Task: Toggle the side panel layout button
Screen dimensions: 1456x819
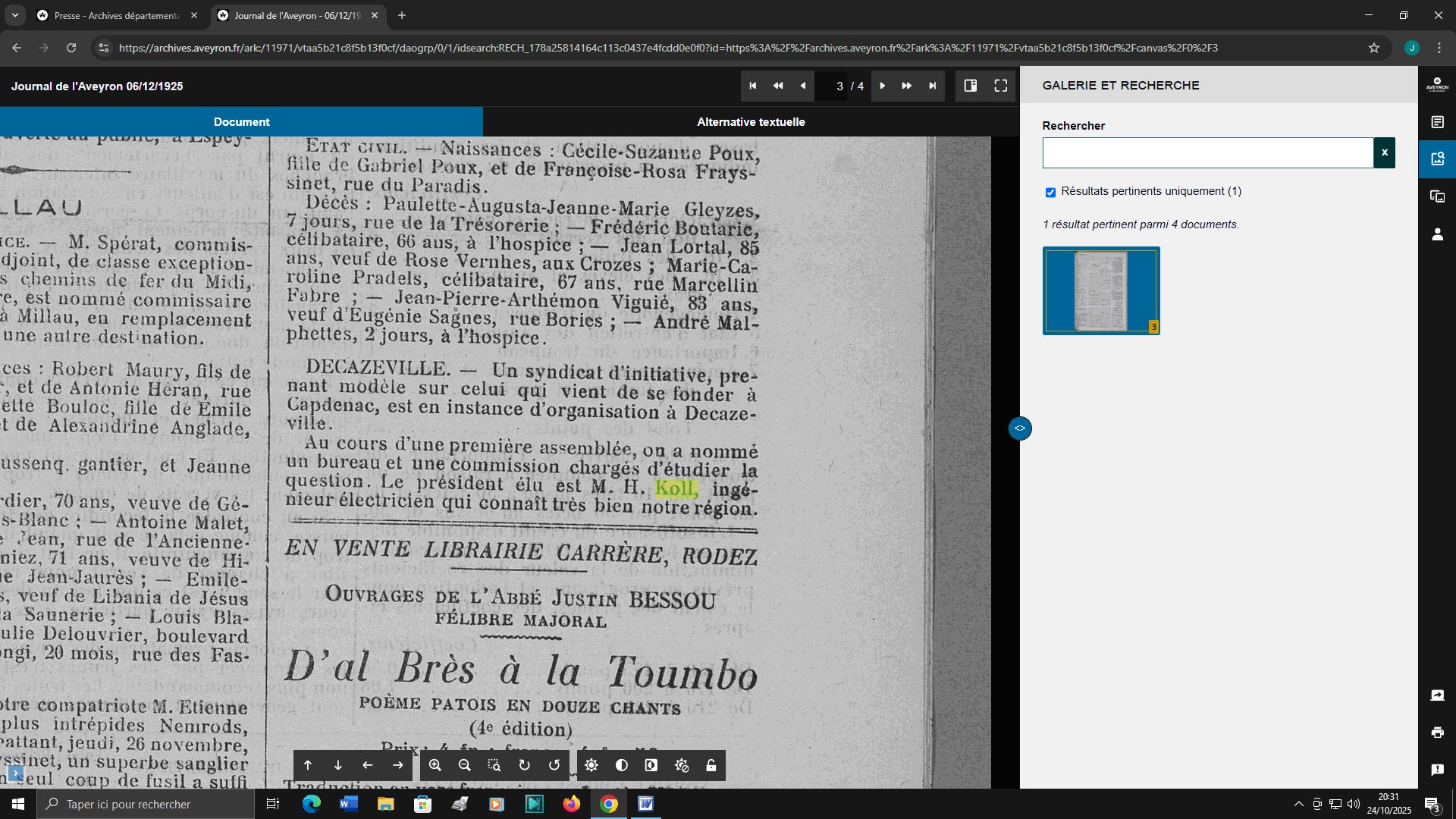Action: pos(971,86)
